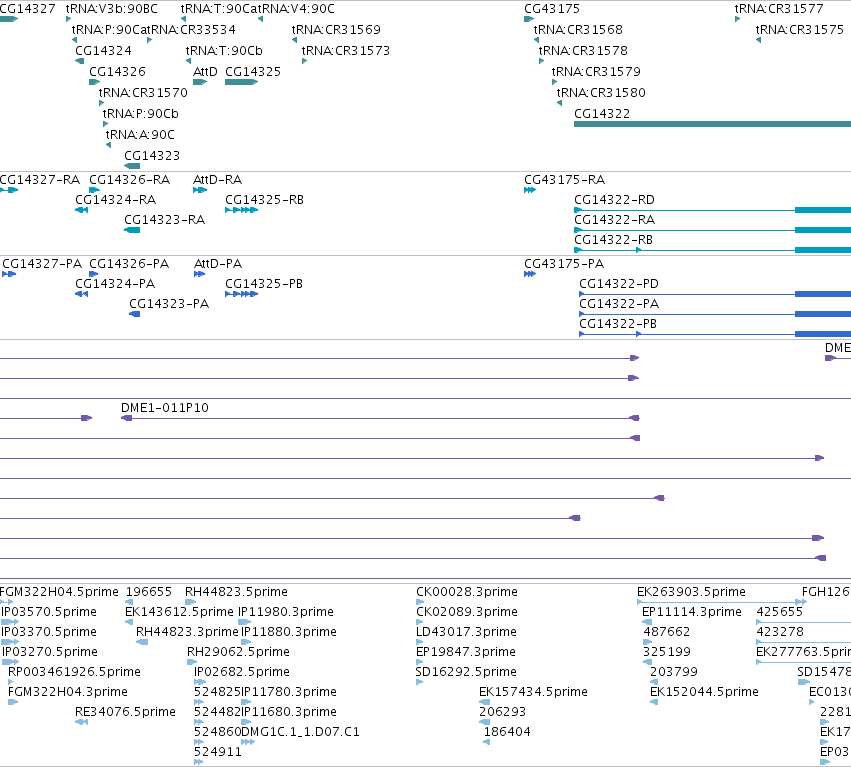
Task: Click EST IP11980.3prime
Action: 245,622
